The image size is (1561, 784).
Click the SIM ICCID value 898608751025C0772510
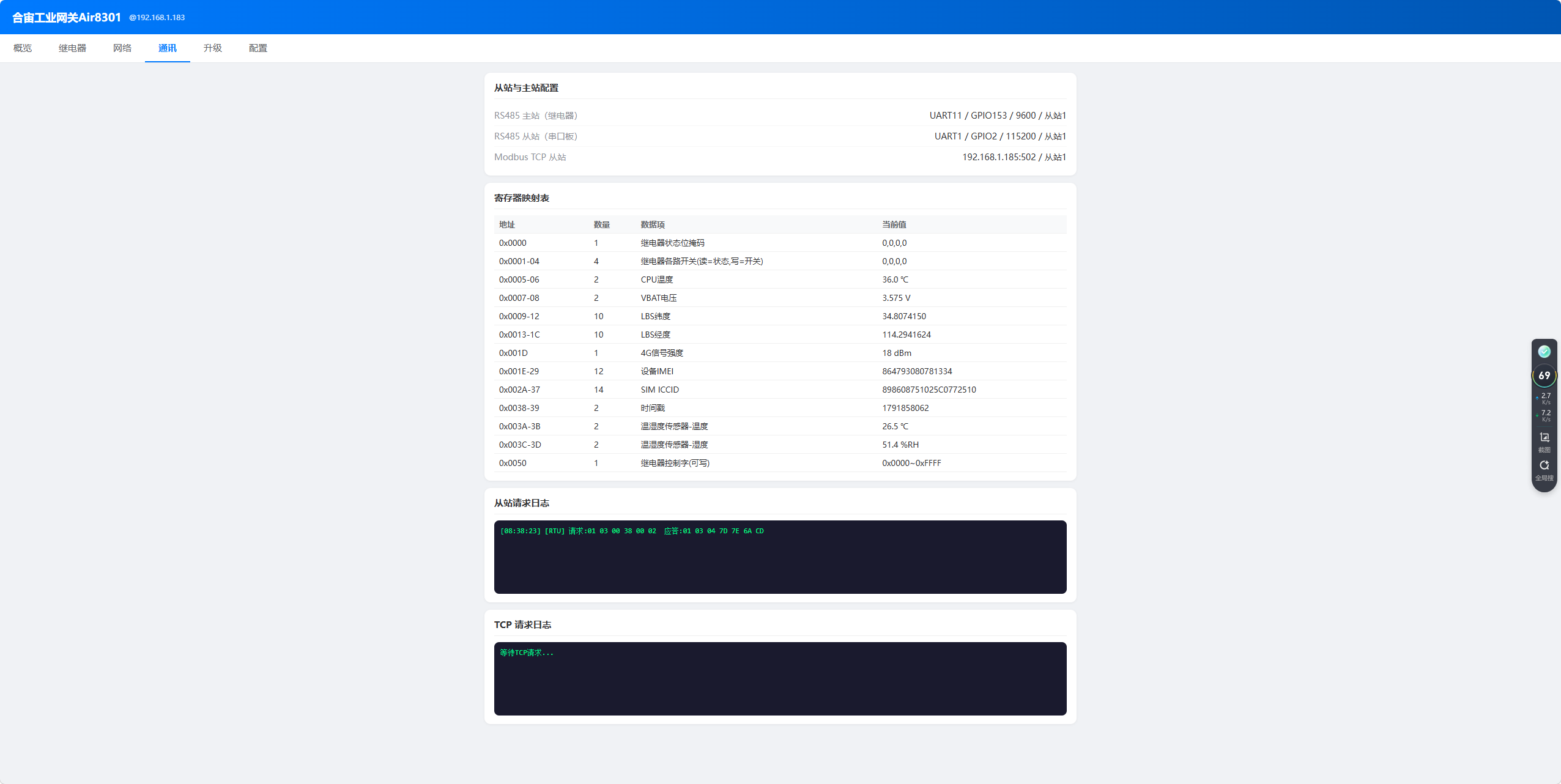(x=929, y=390)
